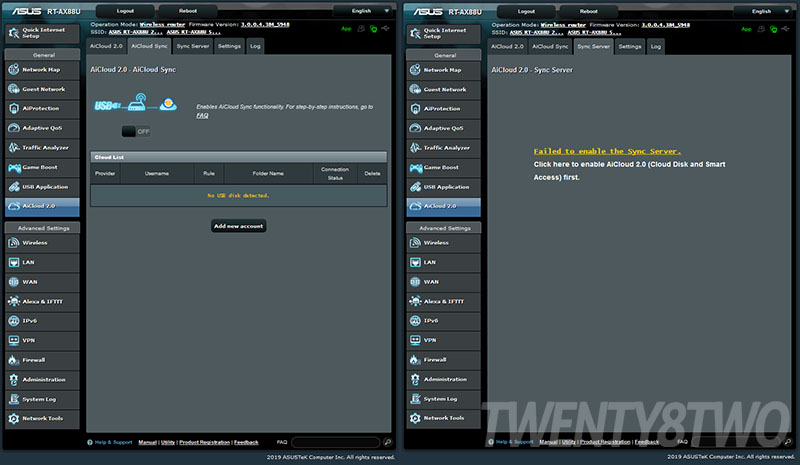
Task: Open Adaptive QoS icon in left window
Action: pos(14,128)
